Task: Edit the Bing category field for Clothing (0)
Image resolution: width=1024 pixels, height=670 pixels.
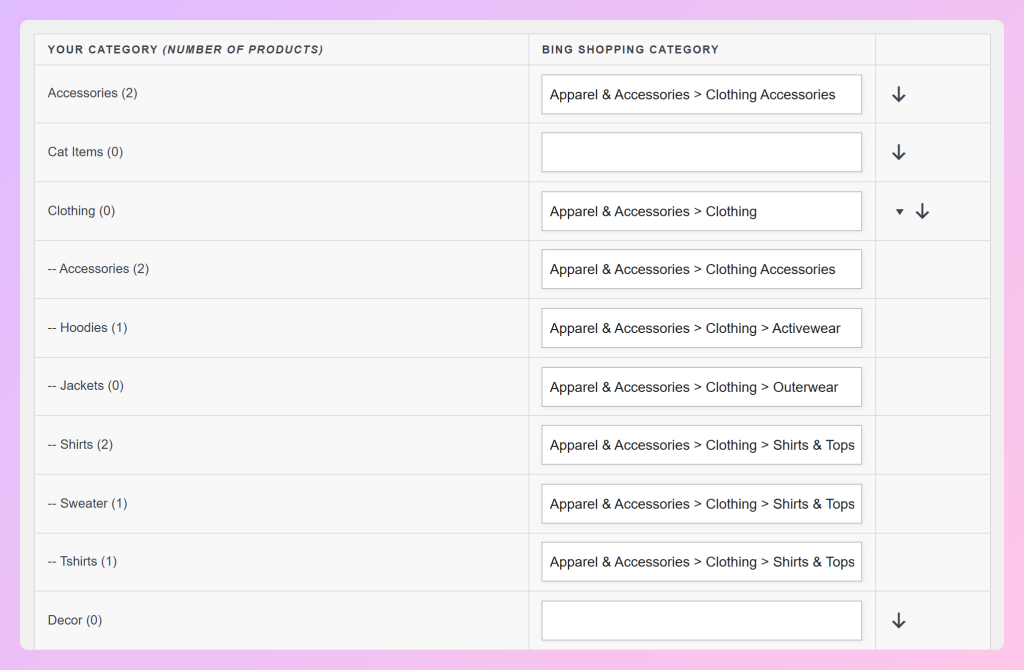Action: tap(701, 211)
